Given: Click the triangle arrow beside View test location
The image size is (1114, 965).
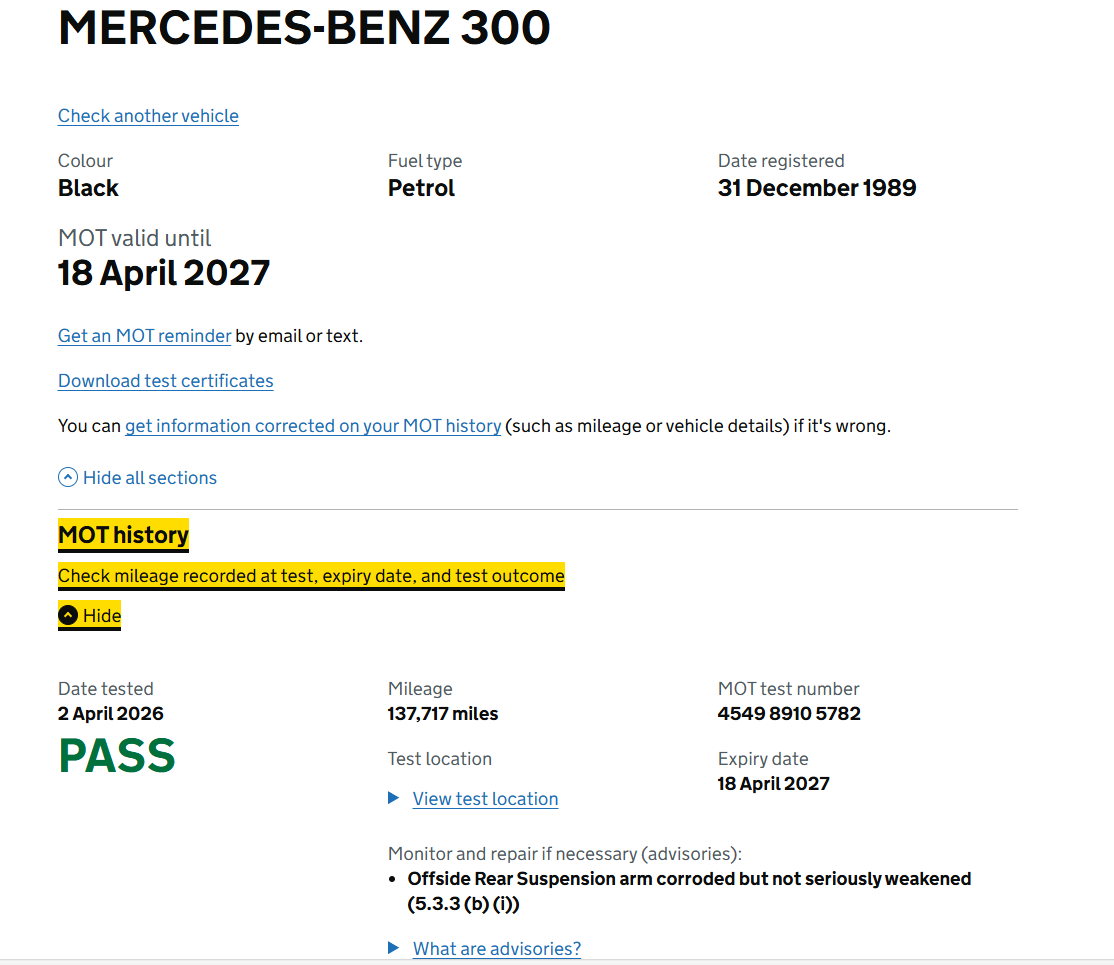Looking at the screenshot, I should (394, 798).
